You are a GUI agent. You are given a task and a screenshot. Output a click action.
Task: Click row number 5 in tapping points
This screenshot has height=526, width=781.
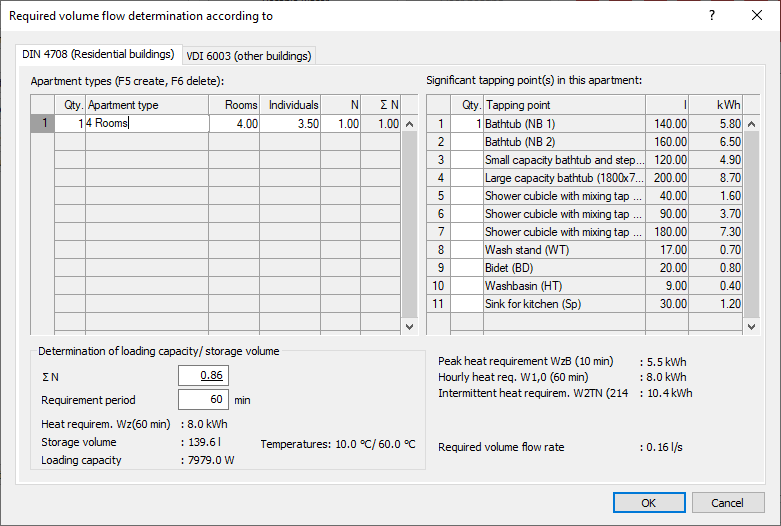pos(438,196)
